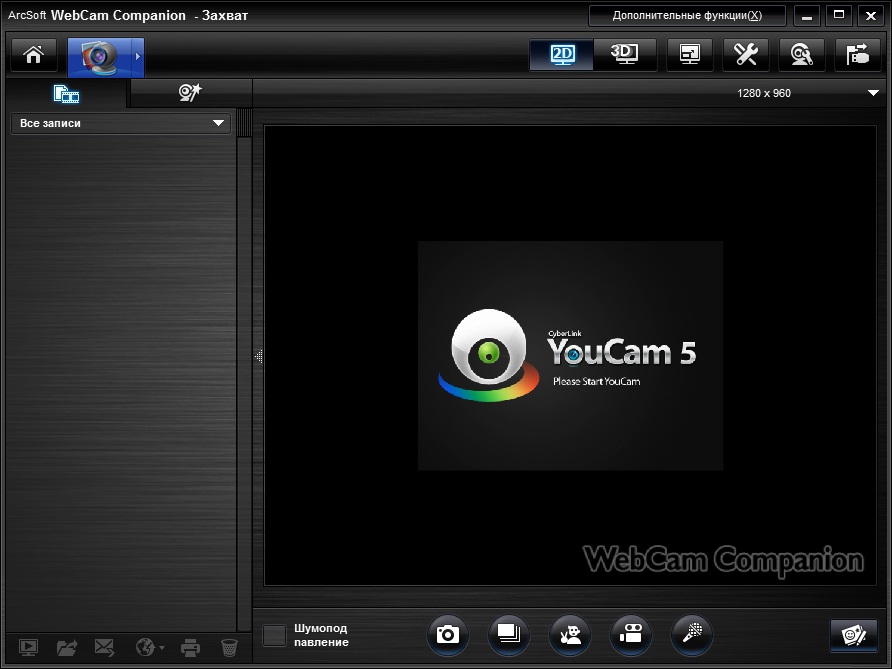Start video recording with camcorder button
This screenshot has width=892, height=669.
pos(631,634)
